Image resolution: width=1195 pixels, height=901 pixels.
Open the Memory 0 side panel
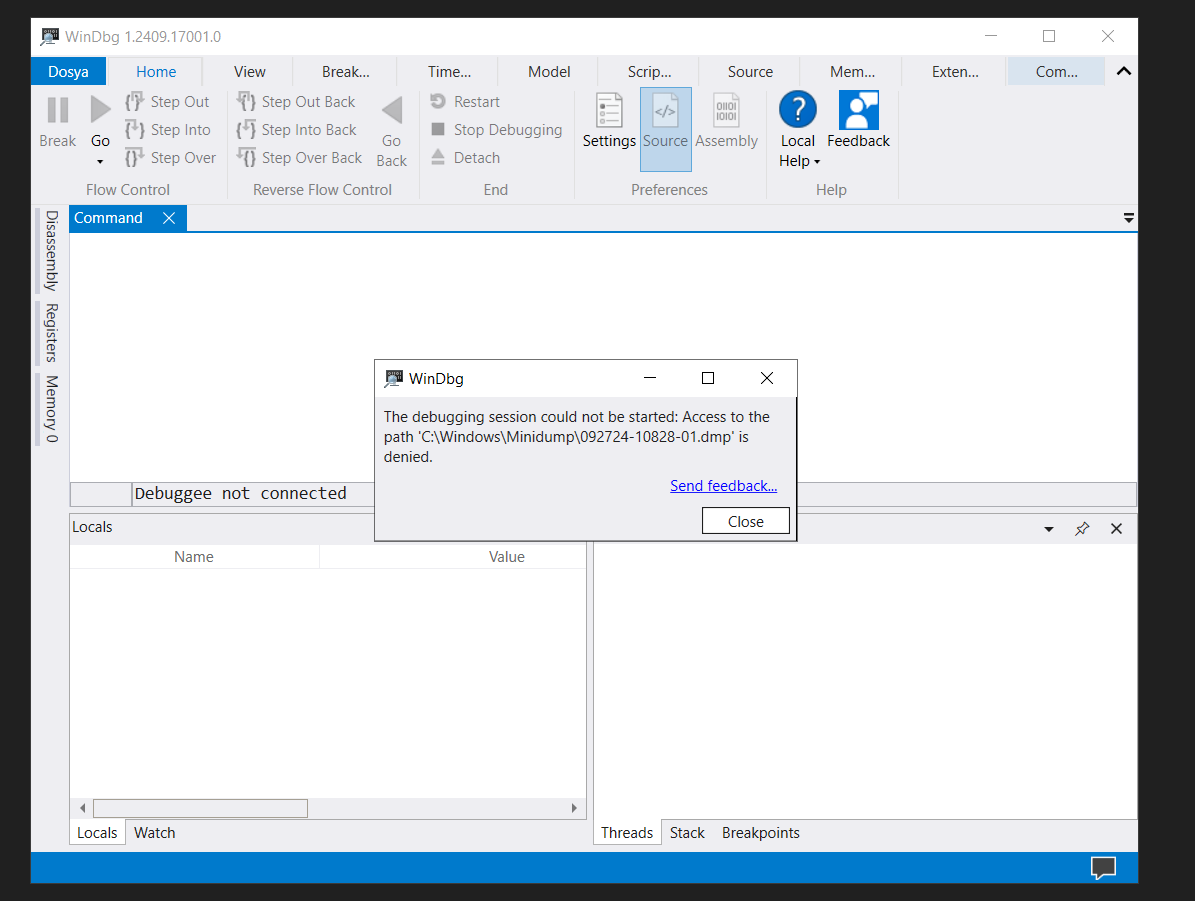51,409
